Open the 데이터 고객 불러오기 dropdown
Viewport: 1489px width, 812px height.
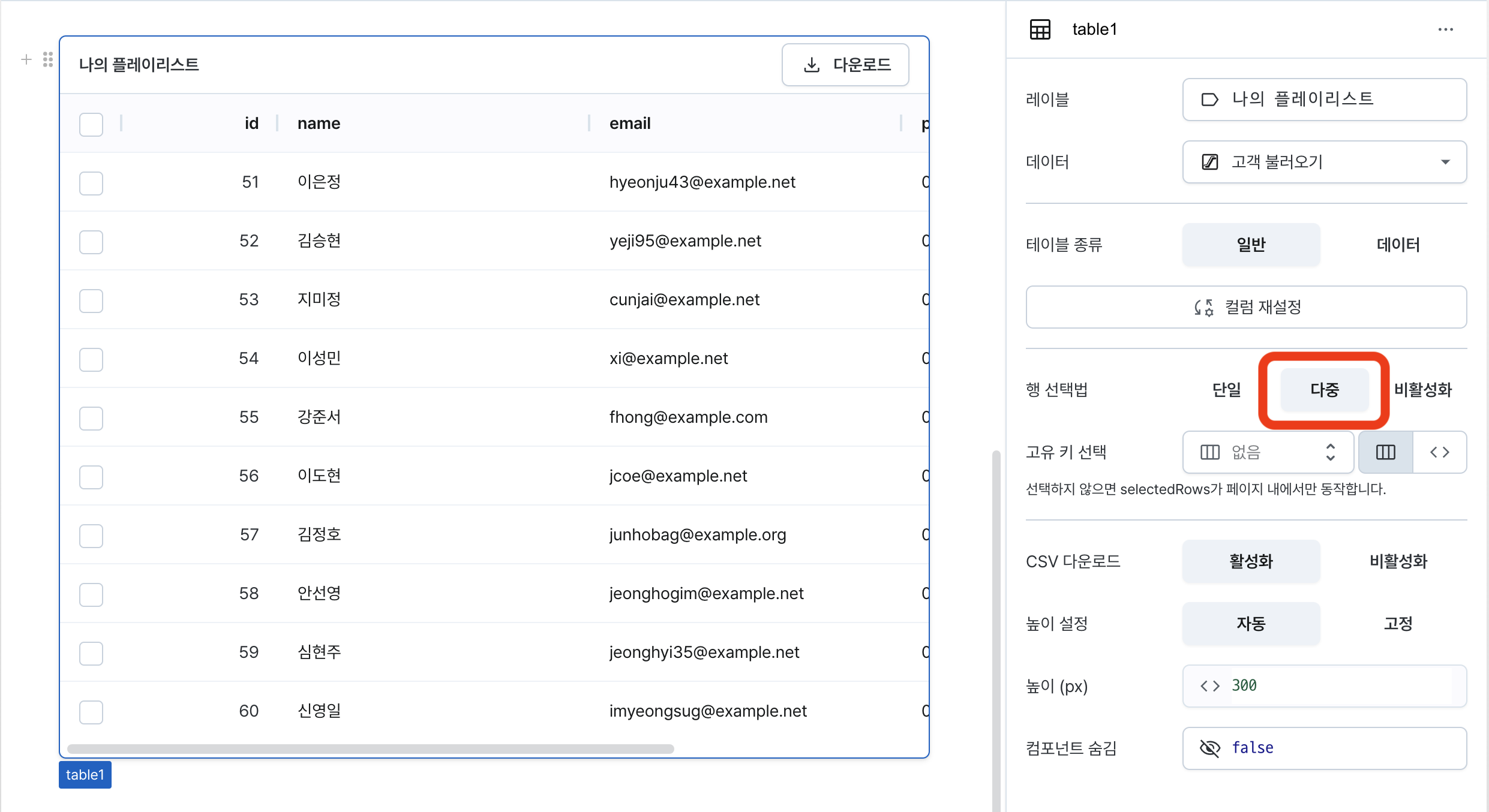coord(1324,162)
